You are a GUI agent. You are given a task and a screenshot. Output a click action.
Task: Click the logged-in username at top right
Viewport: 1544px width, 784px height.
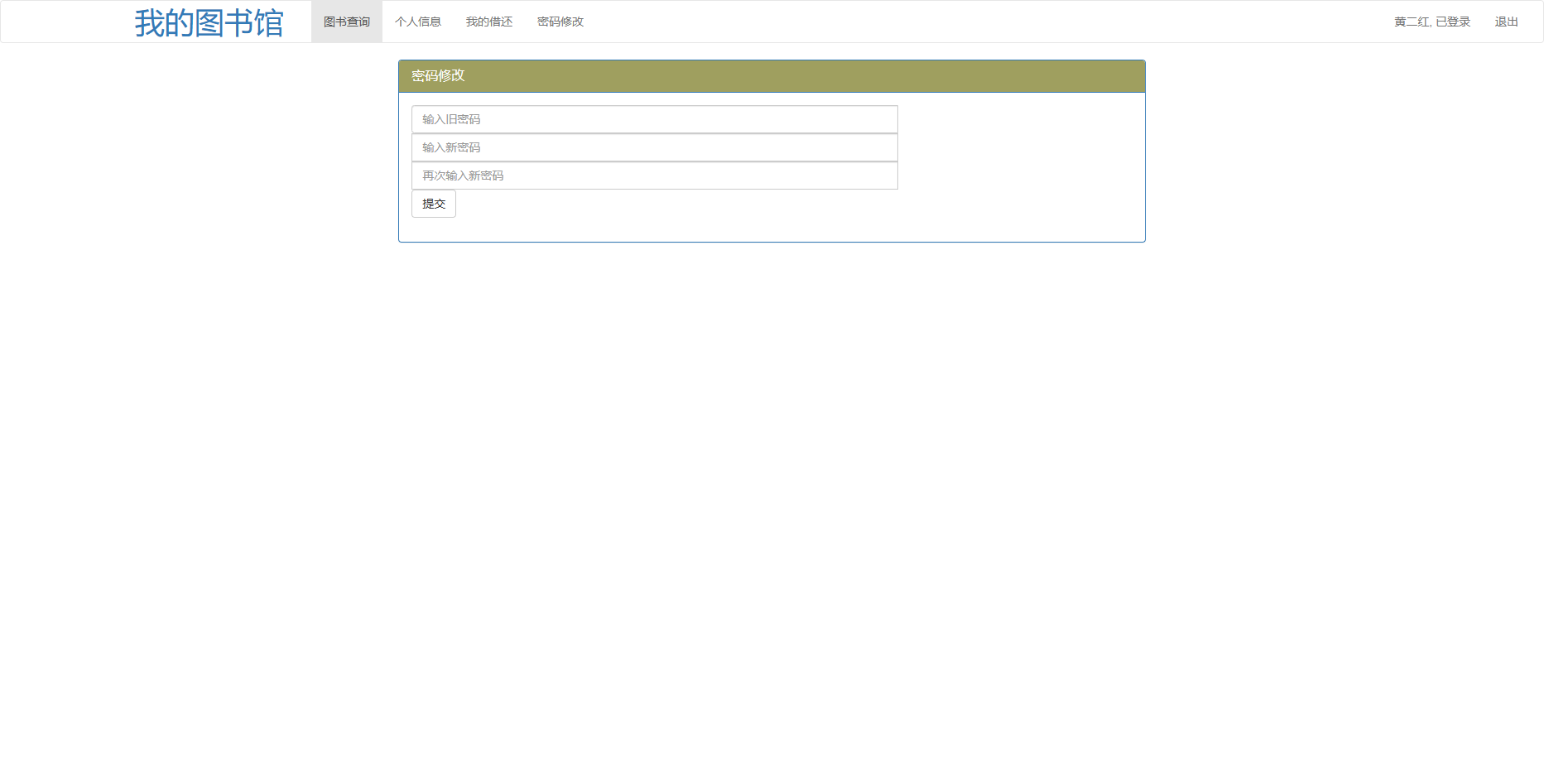pyautogui.click(x=1431, y=22)
